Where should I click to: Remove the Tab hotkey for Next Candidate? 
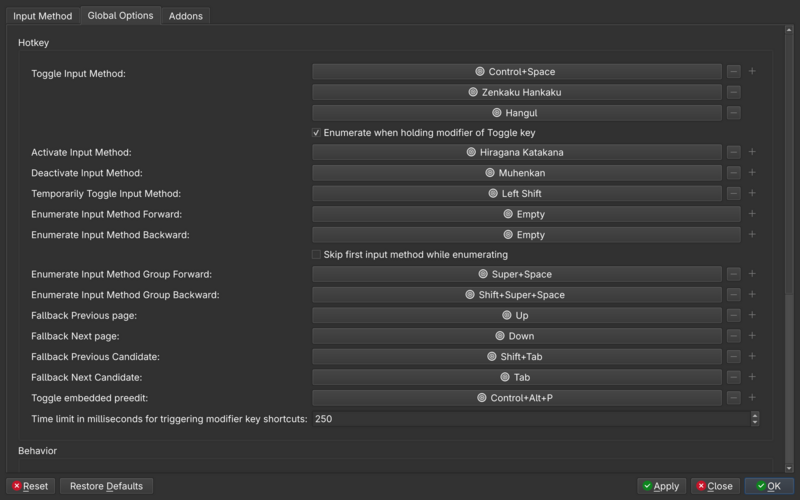point(734,377)
